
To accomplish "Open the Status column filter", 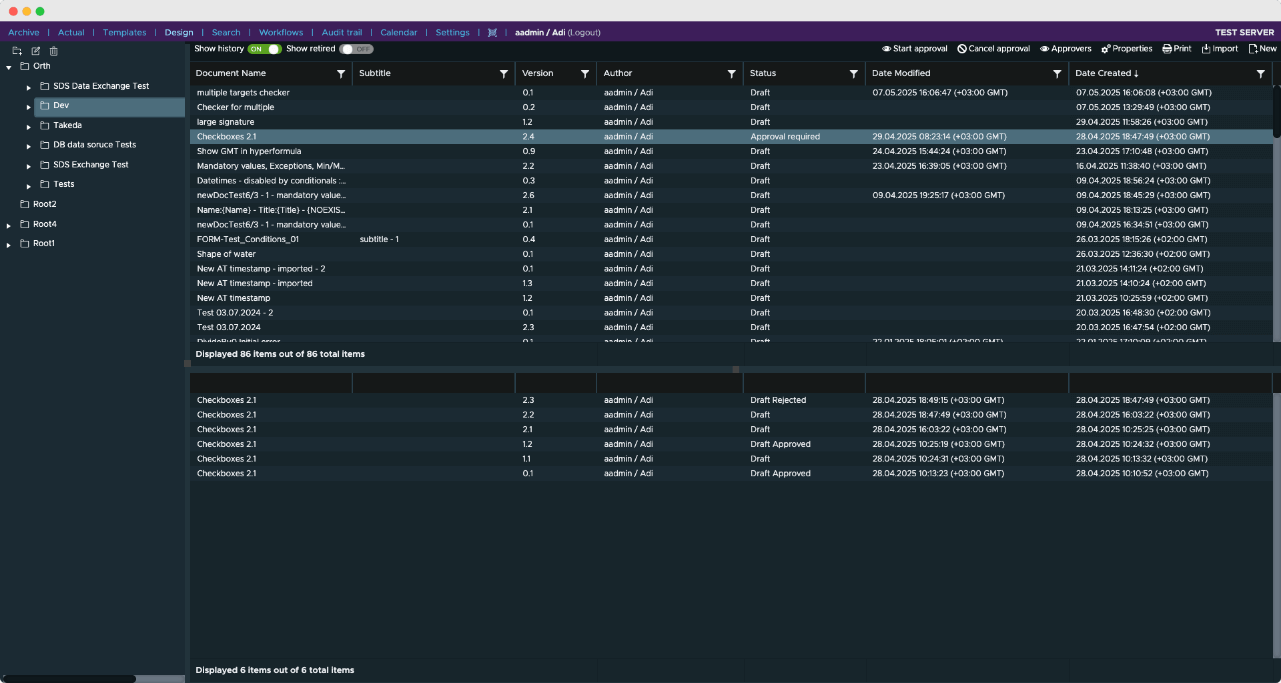I will click(x=854, y=73).
